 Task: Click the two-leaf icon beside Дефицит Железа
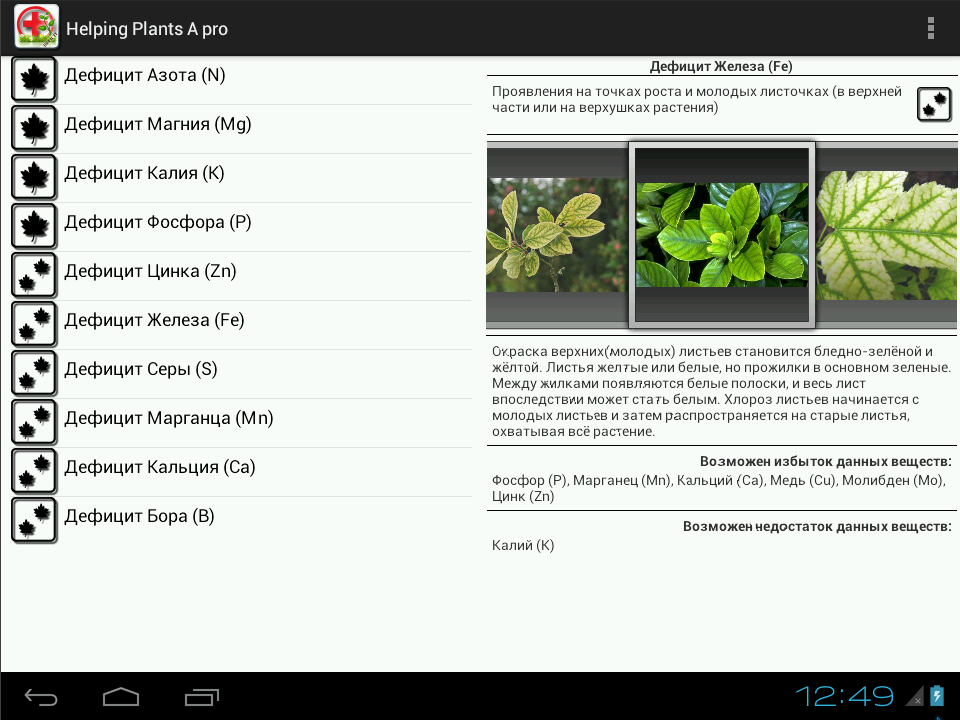[34, 324]
